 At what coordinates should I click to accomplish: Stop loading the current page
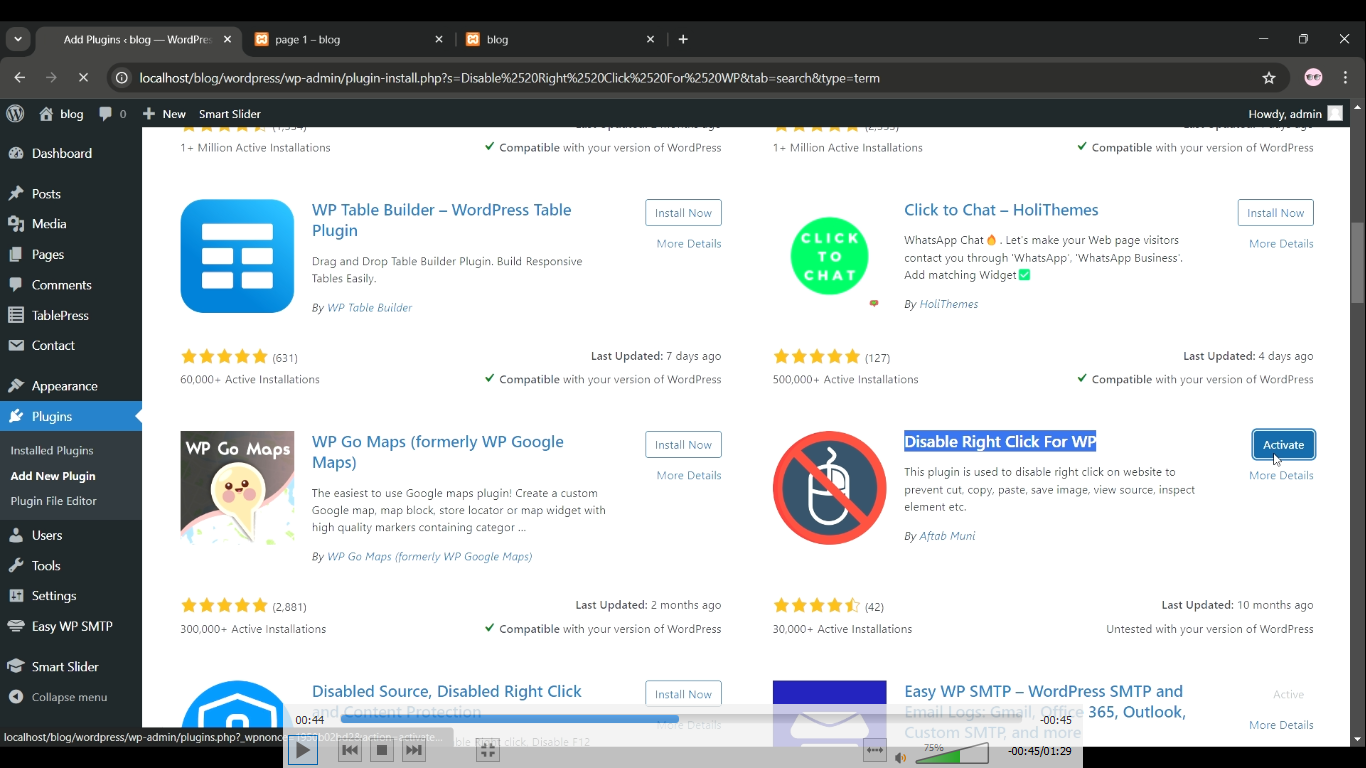point(83,77)
